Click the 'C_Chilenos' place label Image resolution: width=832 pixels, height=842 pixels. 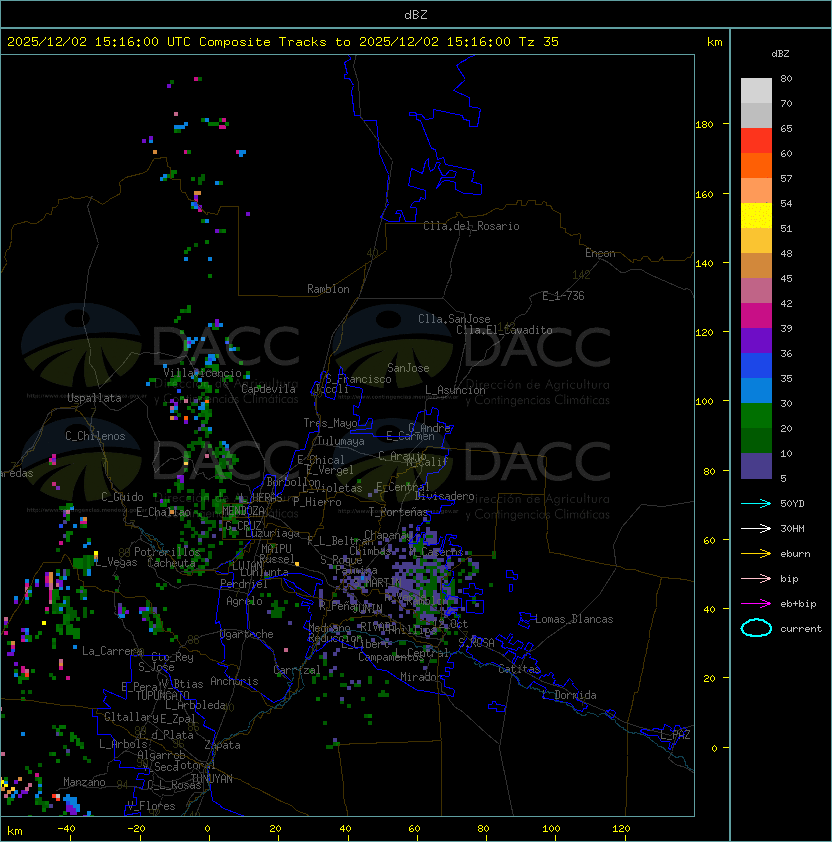pyautogui.click(x=95, y=436)
